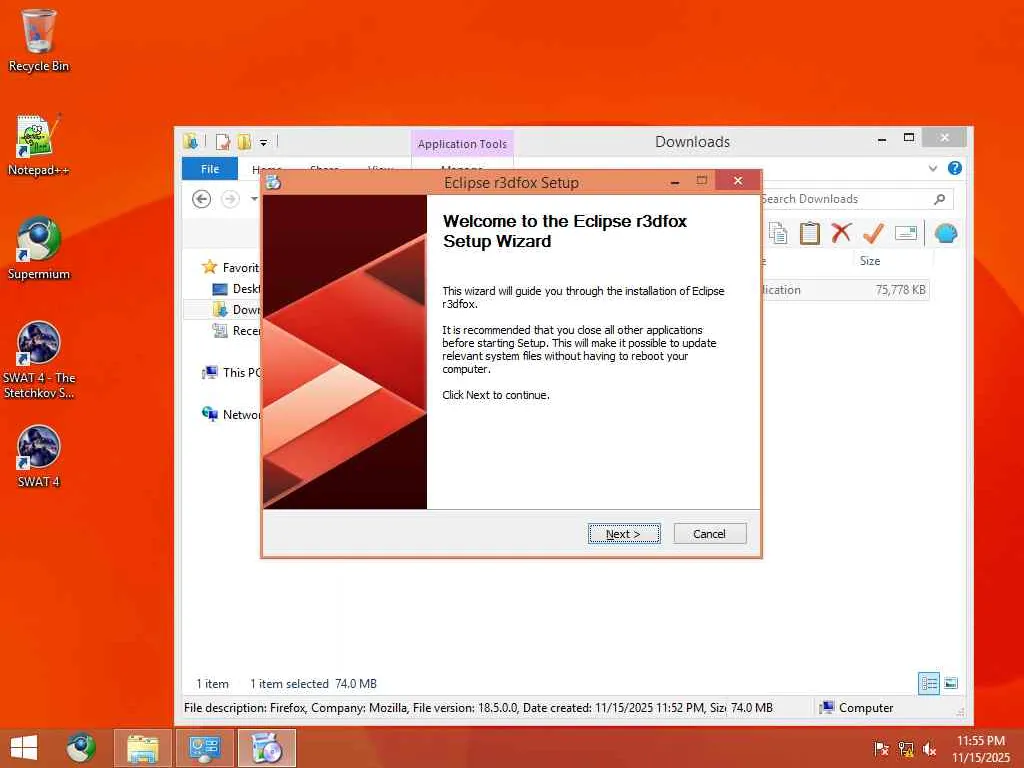Image resolution: width=1024 pixels, height=768 pixels.
Task: Click Properties icon in Quick Access Toolbar
Action: [223, 141]
